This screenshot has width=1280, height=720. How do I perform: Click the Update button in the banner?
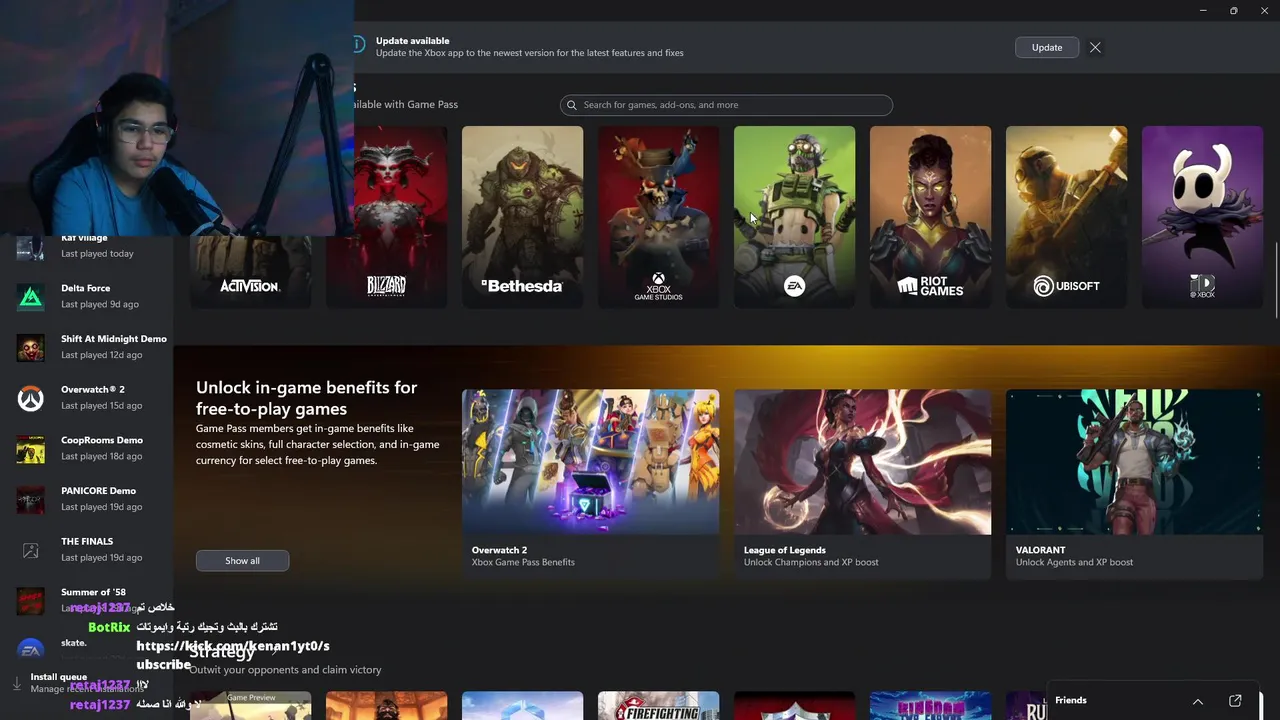[1047, 47]
